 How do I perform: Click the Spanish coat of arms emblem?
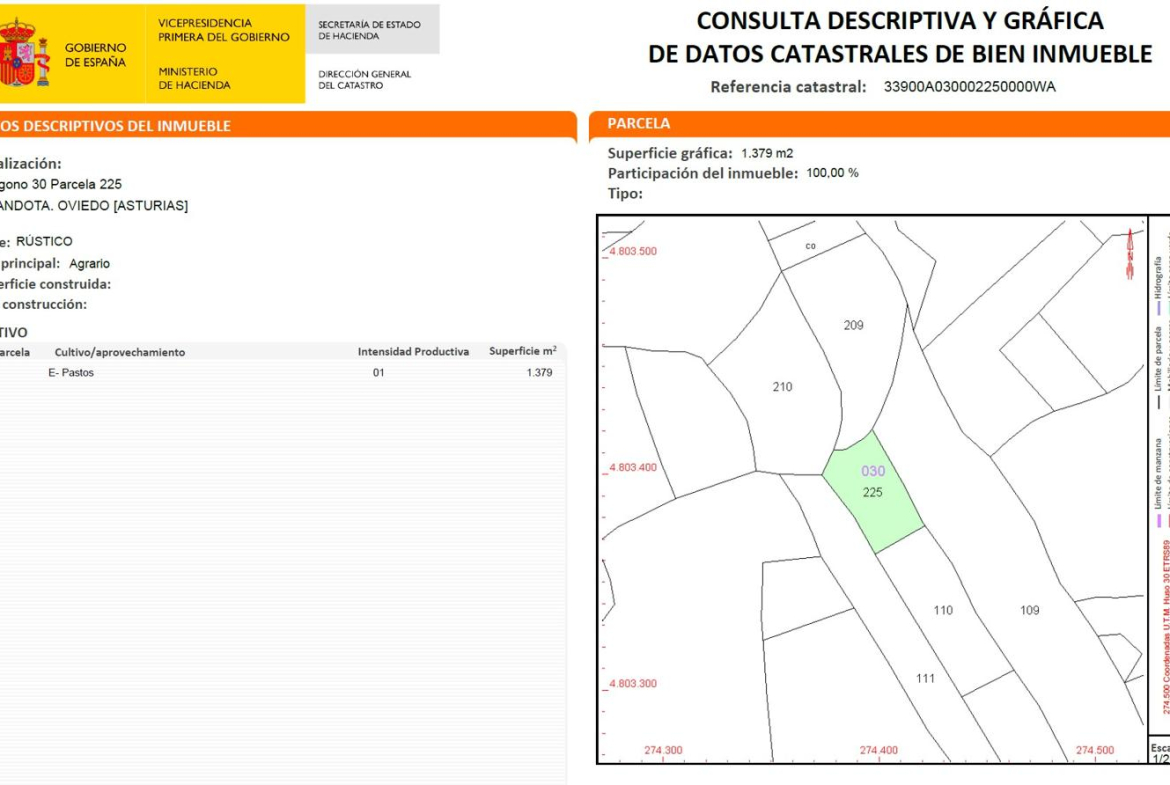pyautogui.click(x=22, y=53)
